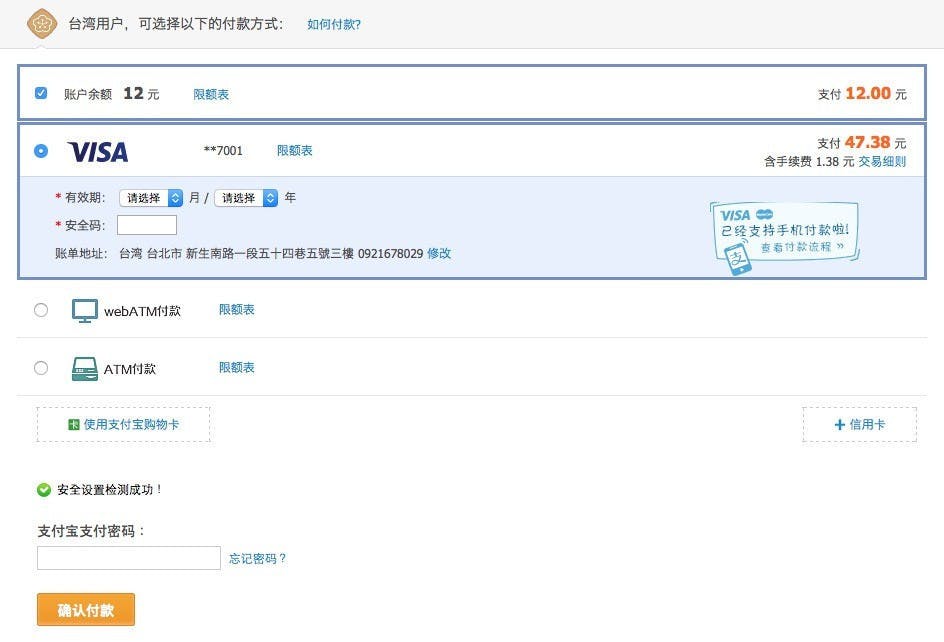Open the 交易细则 transaction rules link
This screenshot has height=642, width=944.
pyautogui.click(x=882, y=161)
